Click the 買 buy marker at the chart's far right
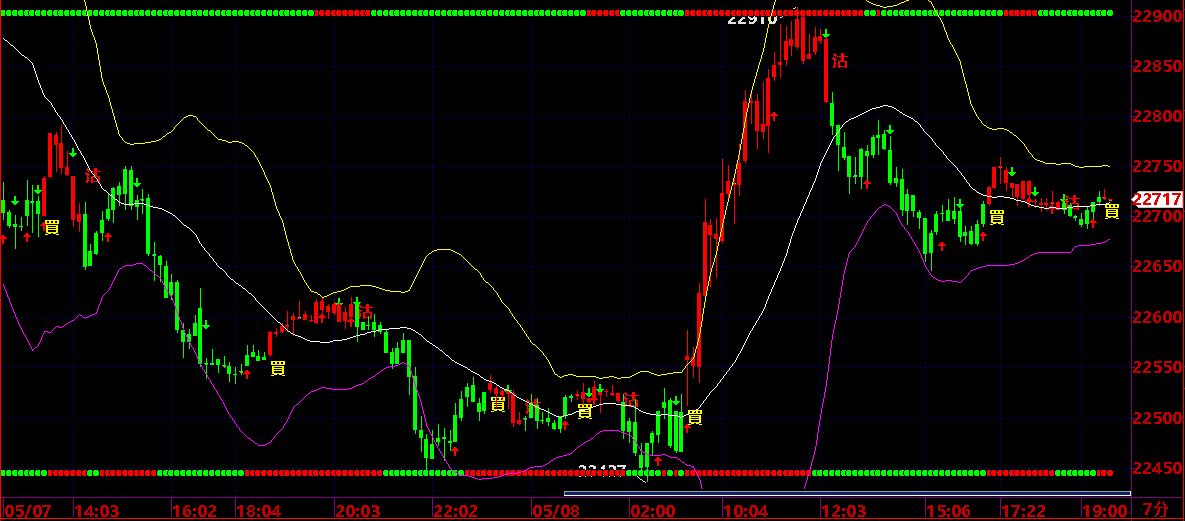The image size is (1185, 521). coord(1112,211)
